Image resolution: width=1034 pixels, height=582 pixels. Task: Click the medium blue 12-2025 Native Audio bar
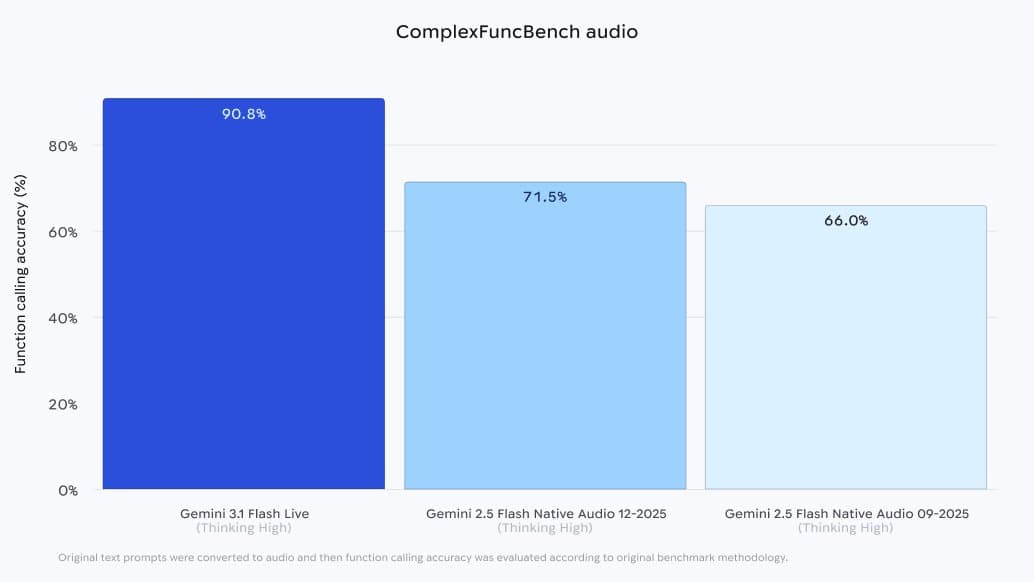click(x=545, y=340)
